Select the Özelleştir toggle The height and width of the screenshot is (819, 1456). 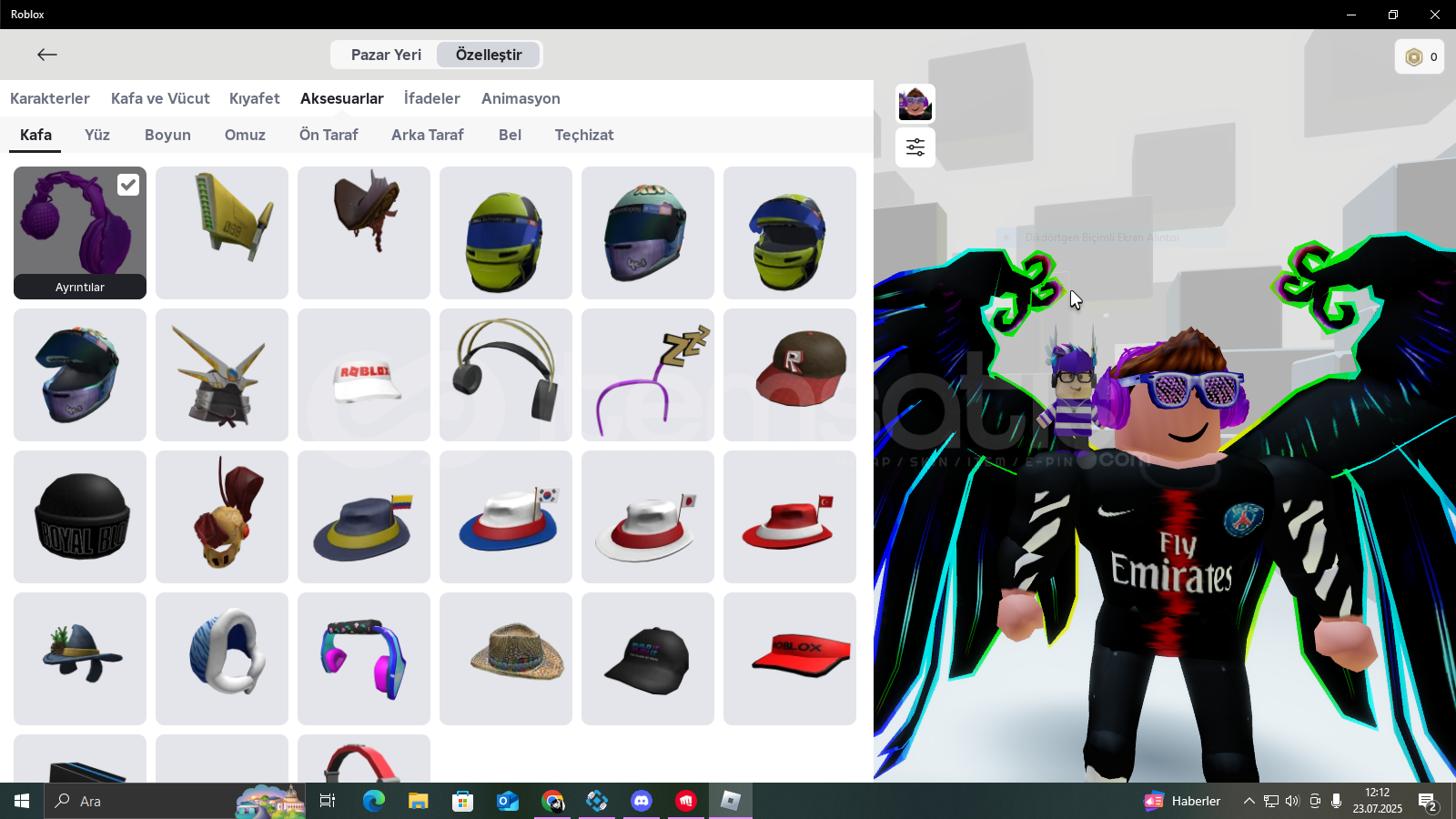pyautogui.click(x=489, y=55)
